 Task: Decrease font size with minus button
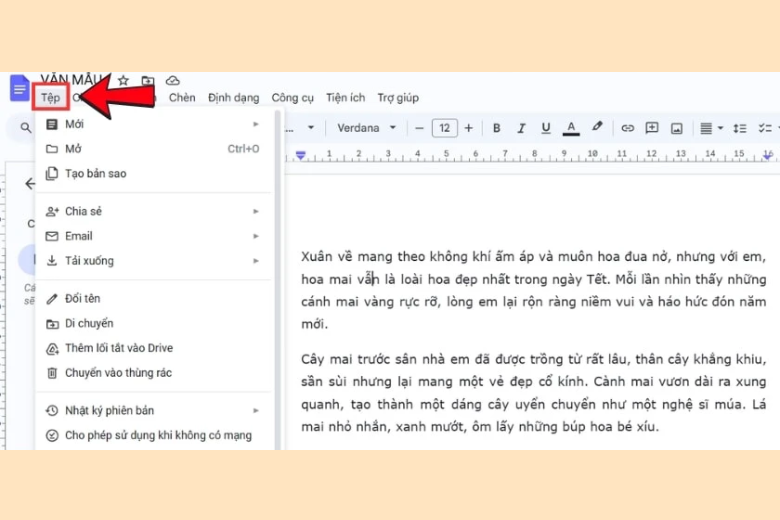coord(419,128)
